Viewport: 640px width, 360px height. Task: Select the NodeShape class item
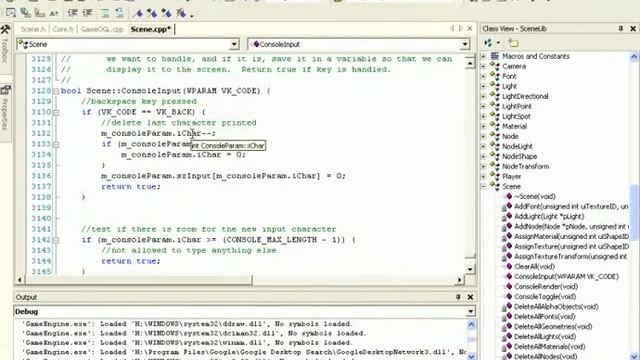coord(519,156)
